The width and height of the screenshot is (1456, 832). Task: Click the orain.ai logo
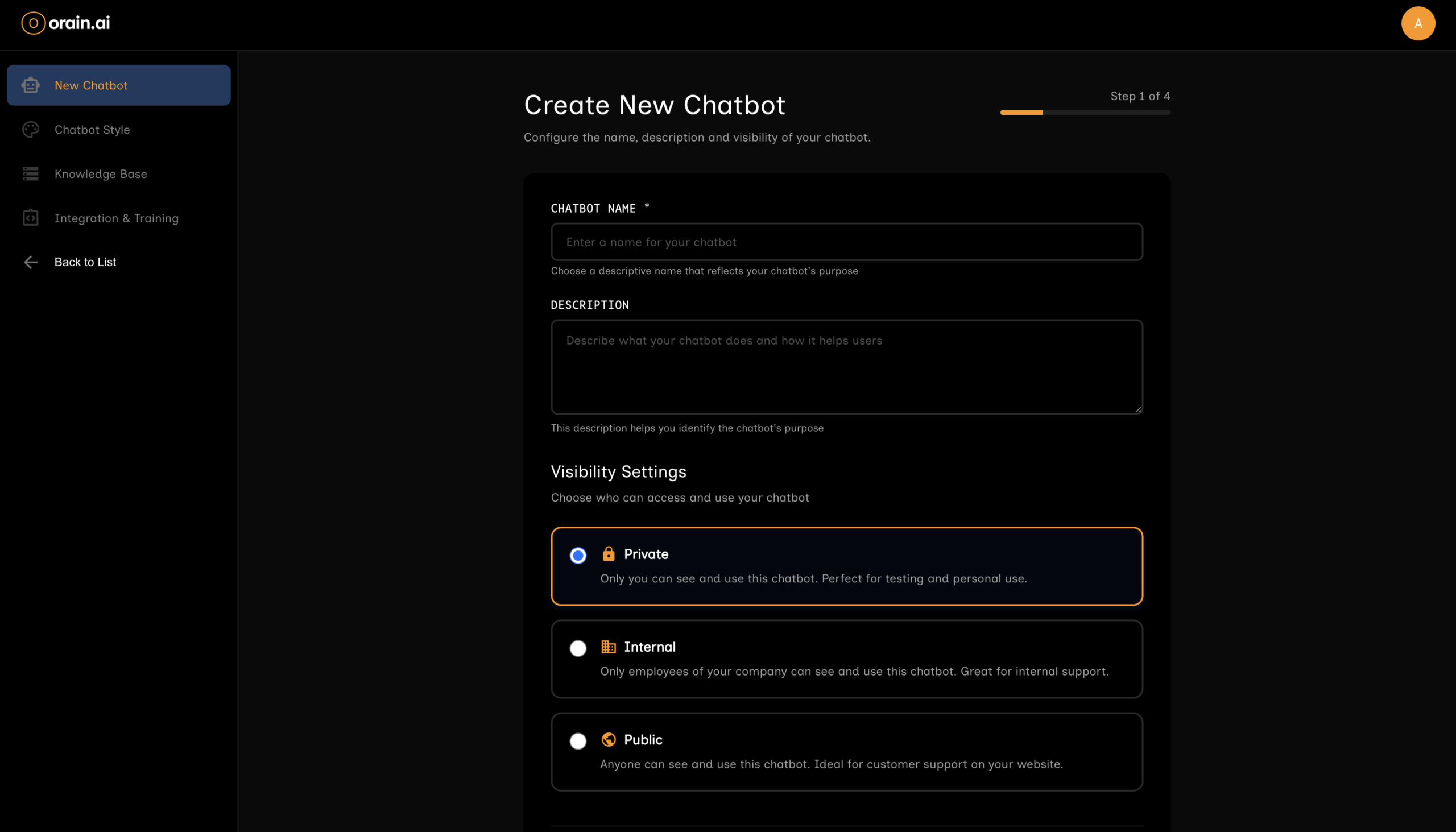[66, 23]
